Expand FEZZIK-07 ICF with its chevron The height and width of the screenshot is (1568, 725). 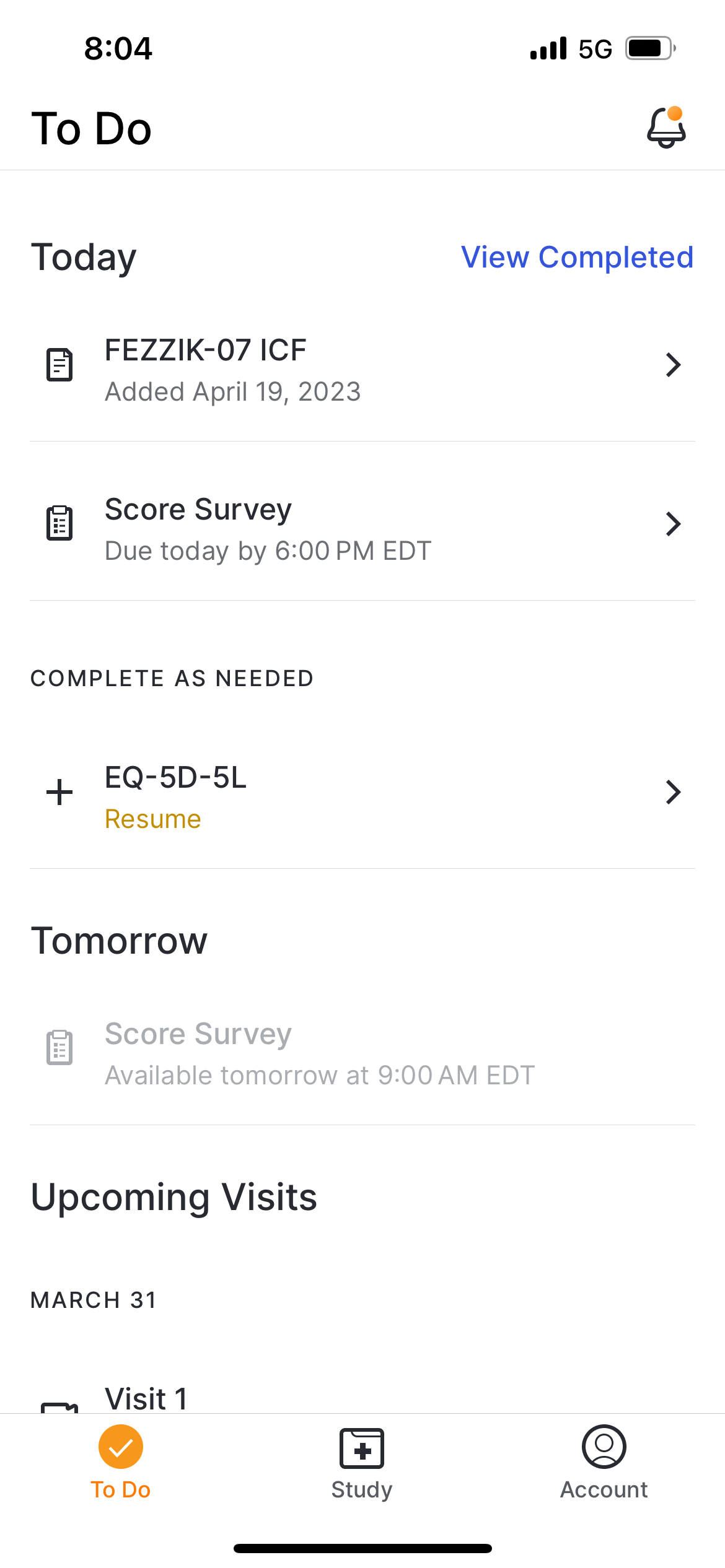coord(673,365)
